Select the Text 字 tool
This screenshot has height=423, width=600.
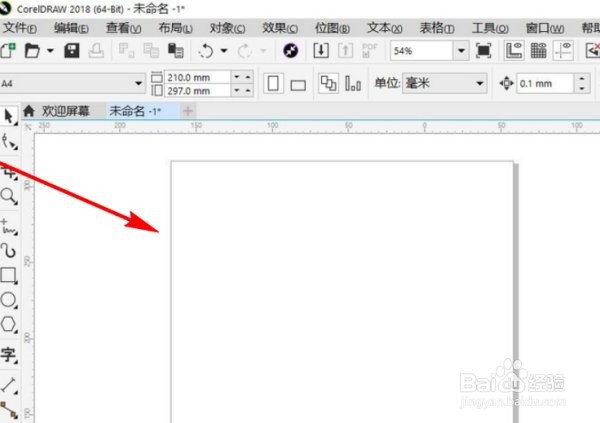[8, 354]
